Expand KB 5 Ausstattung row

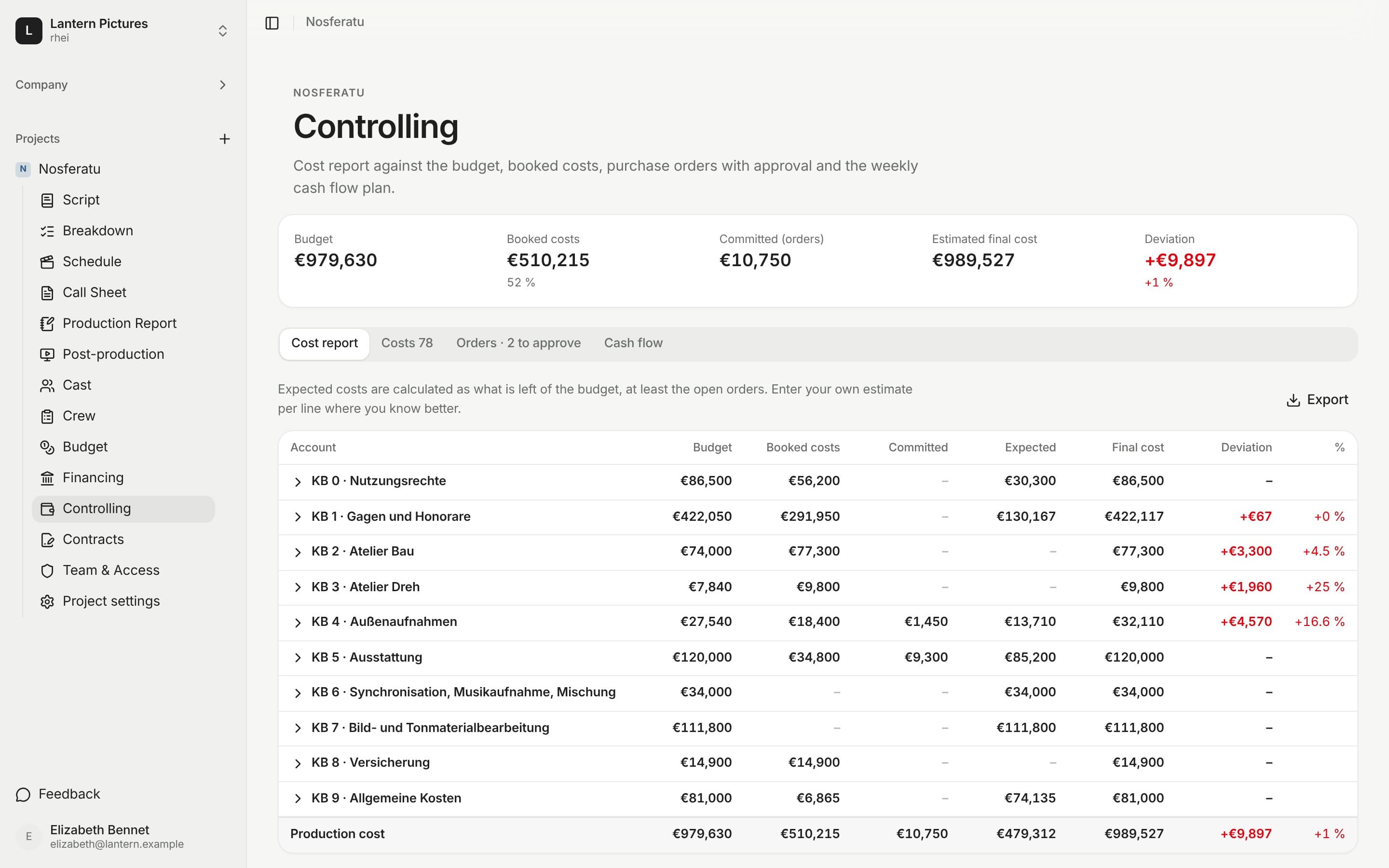(297, 658)
